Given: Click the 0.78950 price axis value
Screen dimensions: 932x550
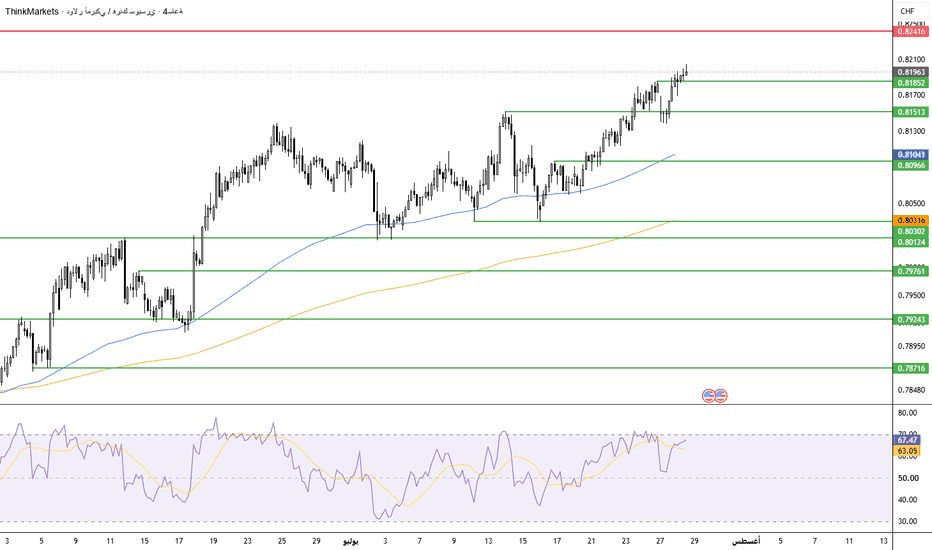Looking at the screenshot, I should pos(911,346).
